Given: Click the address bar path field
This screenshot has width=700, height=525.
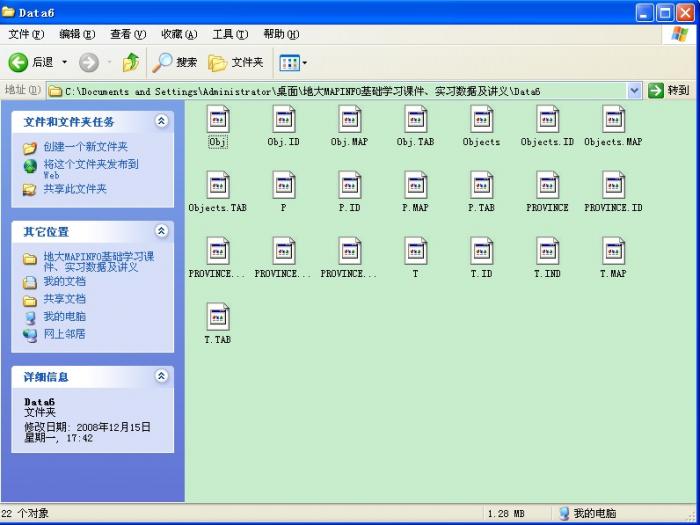Looking at the screenshot, I should coord(340,91).
